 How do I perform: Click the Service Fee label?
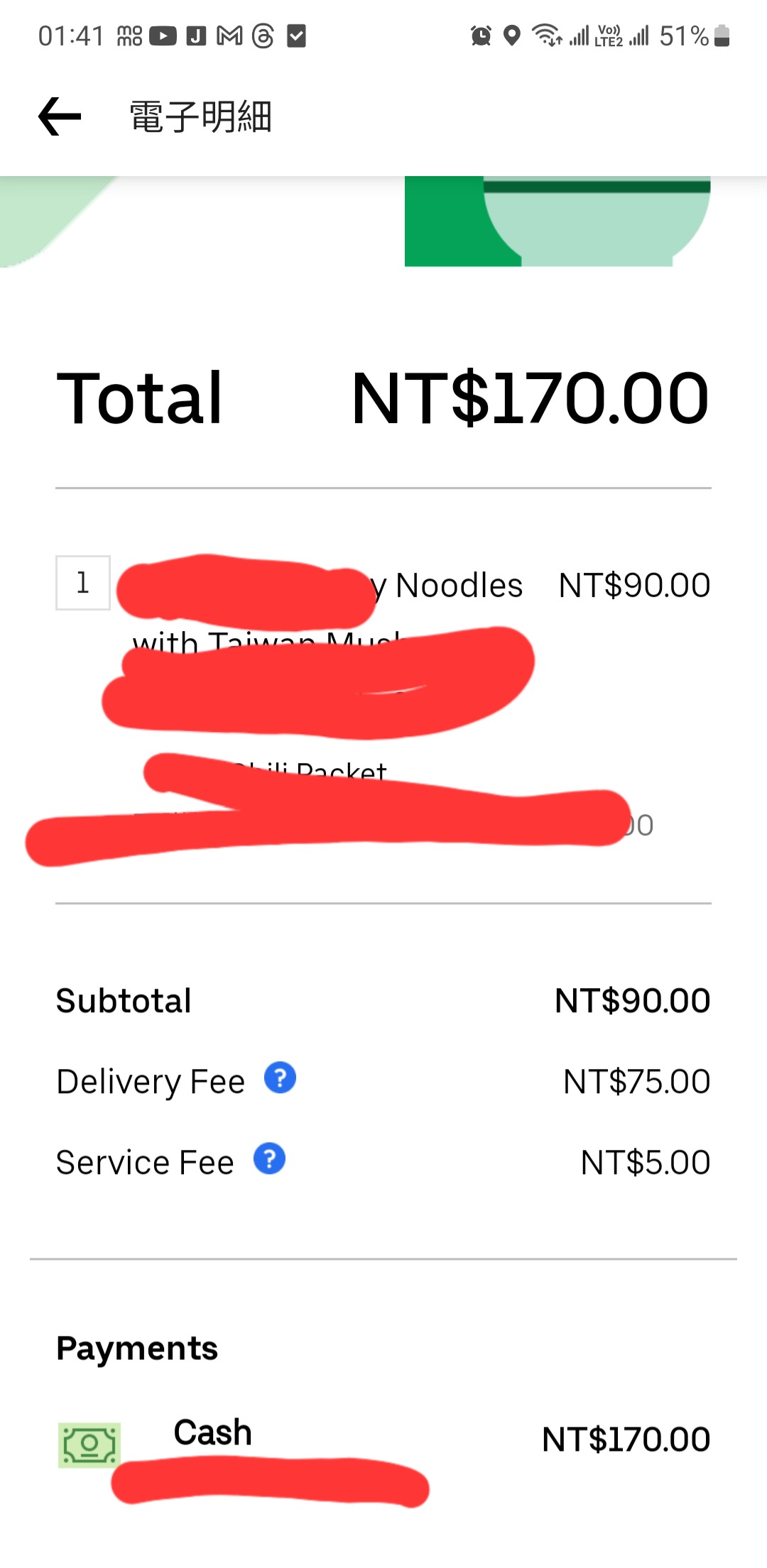point(145,1163)
